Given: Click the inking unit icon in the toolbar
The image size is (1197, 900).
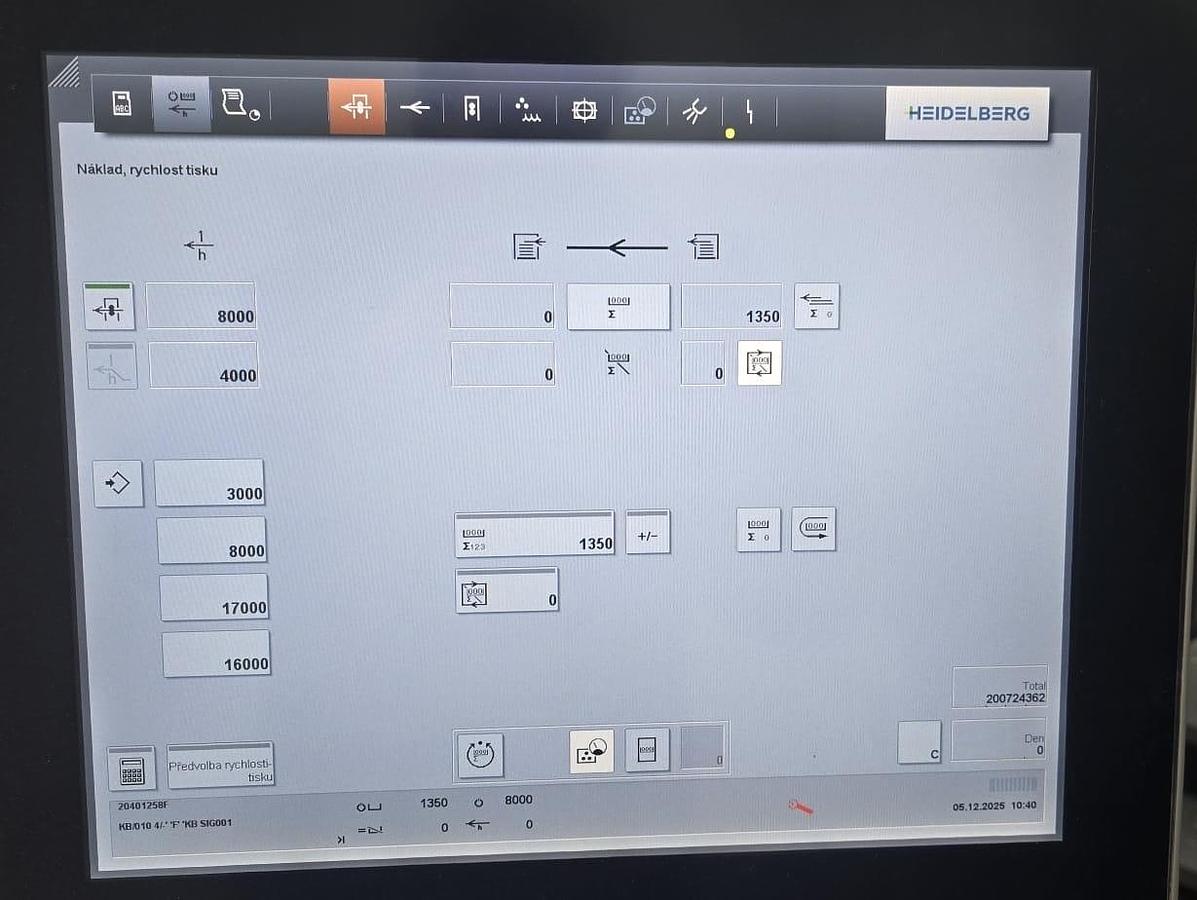Looking at the screenshot, I should click(472, 107).
